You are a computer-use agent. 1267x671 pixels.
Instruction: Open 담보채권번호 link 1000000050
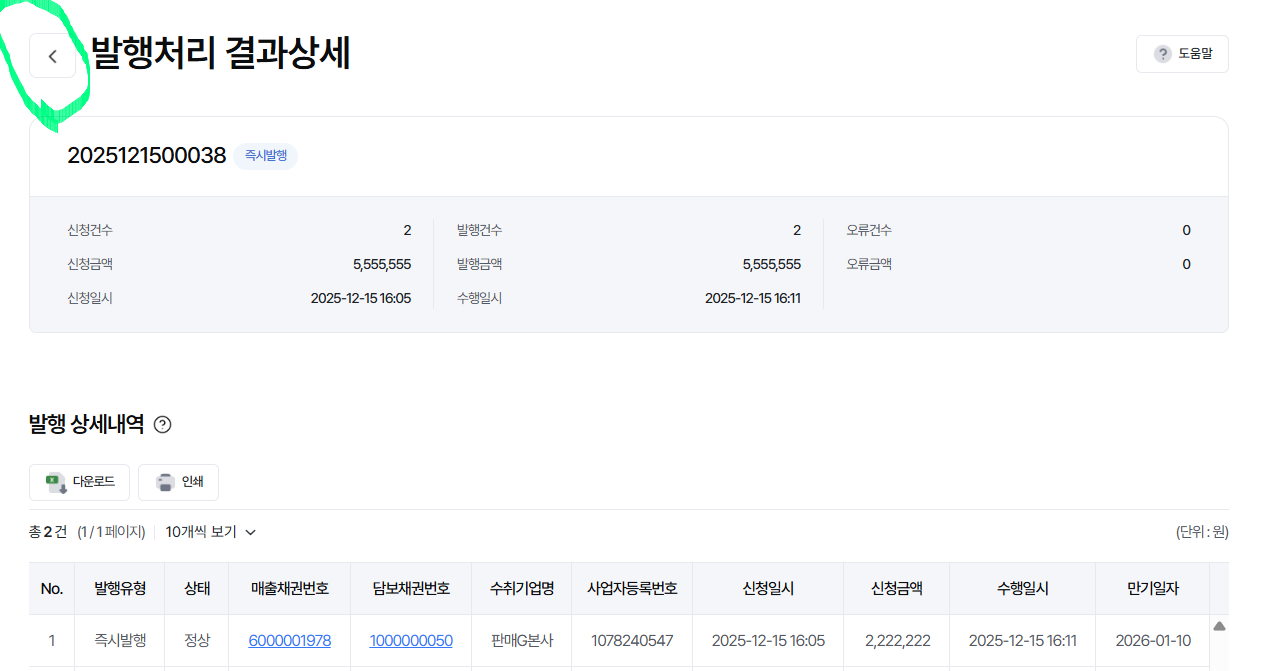pyautogui.click(x=411, y=641)
